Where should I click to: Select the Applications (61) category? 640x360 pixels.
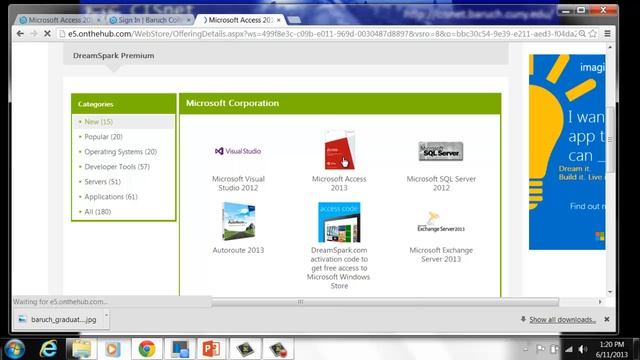[111, 197]
